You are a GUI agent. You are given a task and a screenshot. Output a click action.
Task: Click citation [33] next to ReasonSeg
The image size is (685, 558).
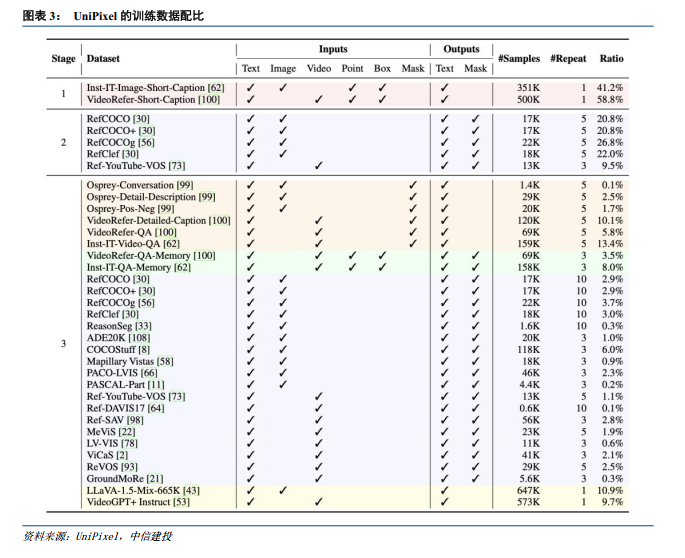click(x=144, y=326)
